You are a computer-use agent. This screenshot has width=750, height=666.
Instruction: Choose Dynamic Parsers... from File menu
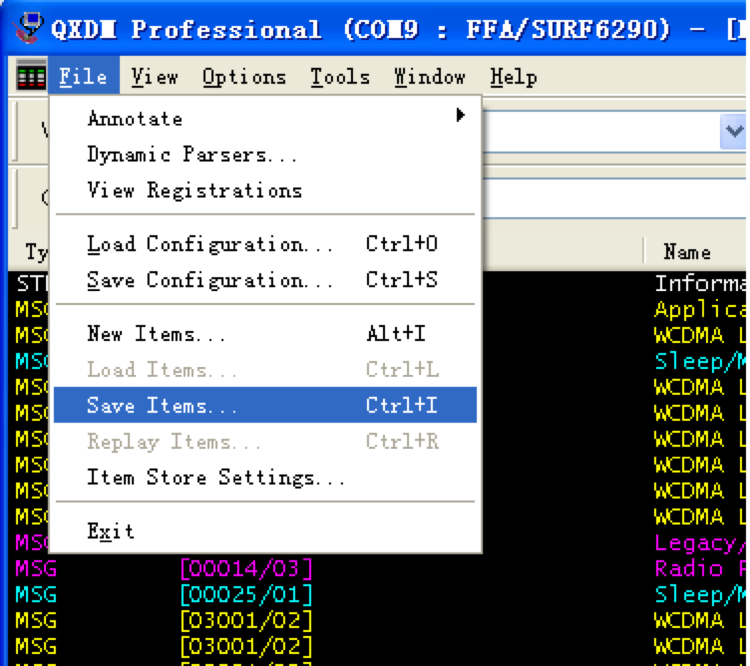click(265, 155)
